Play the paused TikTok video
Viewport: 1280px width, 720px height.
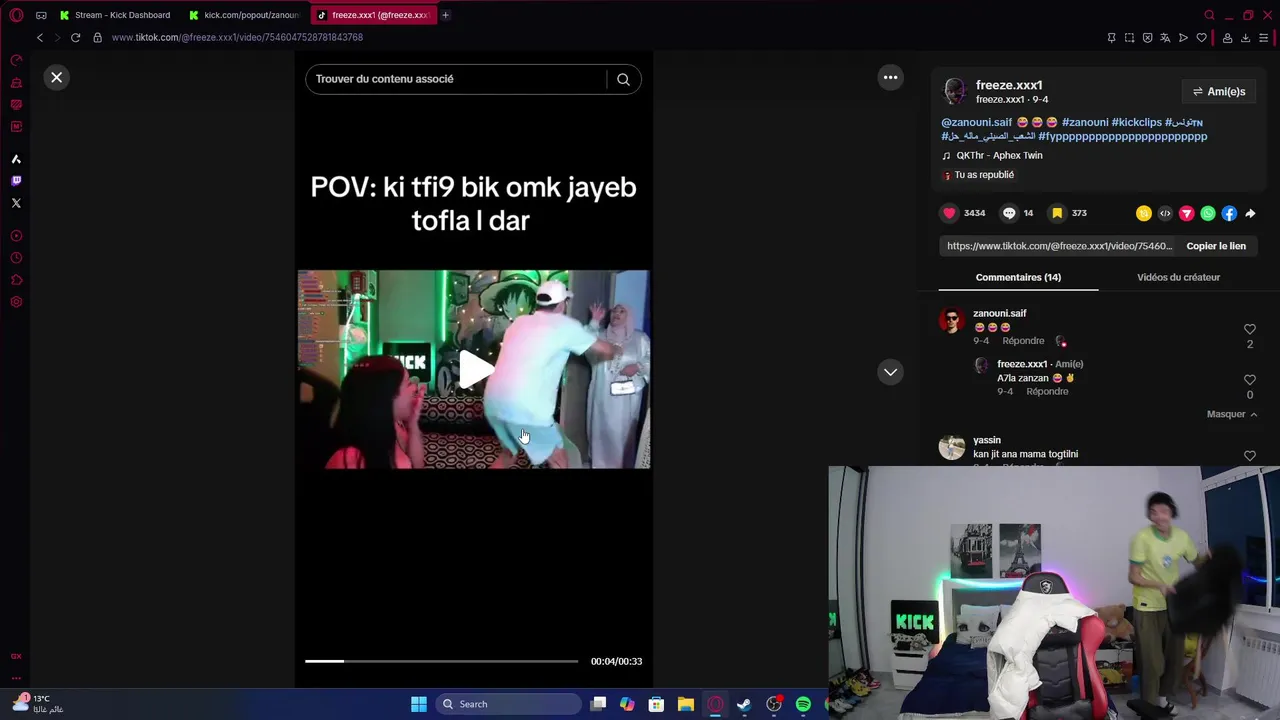click(474, 369)
